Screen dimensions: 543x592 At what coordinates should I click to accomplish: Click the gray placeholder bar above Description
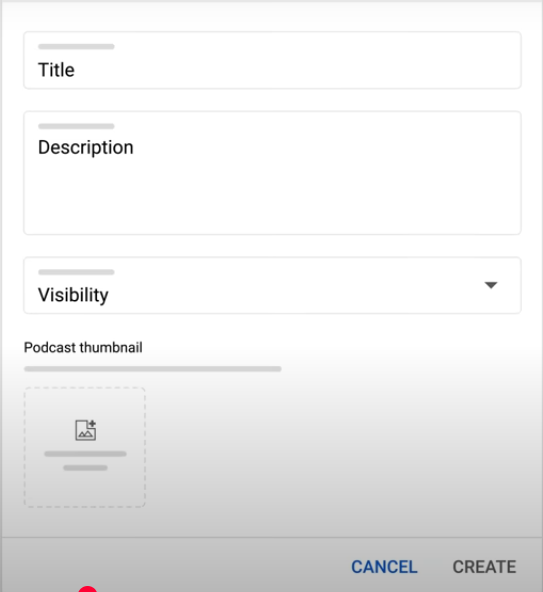click(76, 126)
